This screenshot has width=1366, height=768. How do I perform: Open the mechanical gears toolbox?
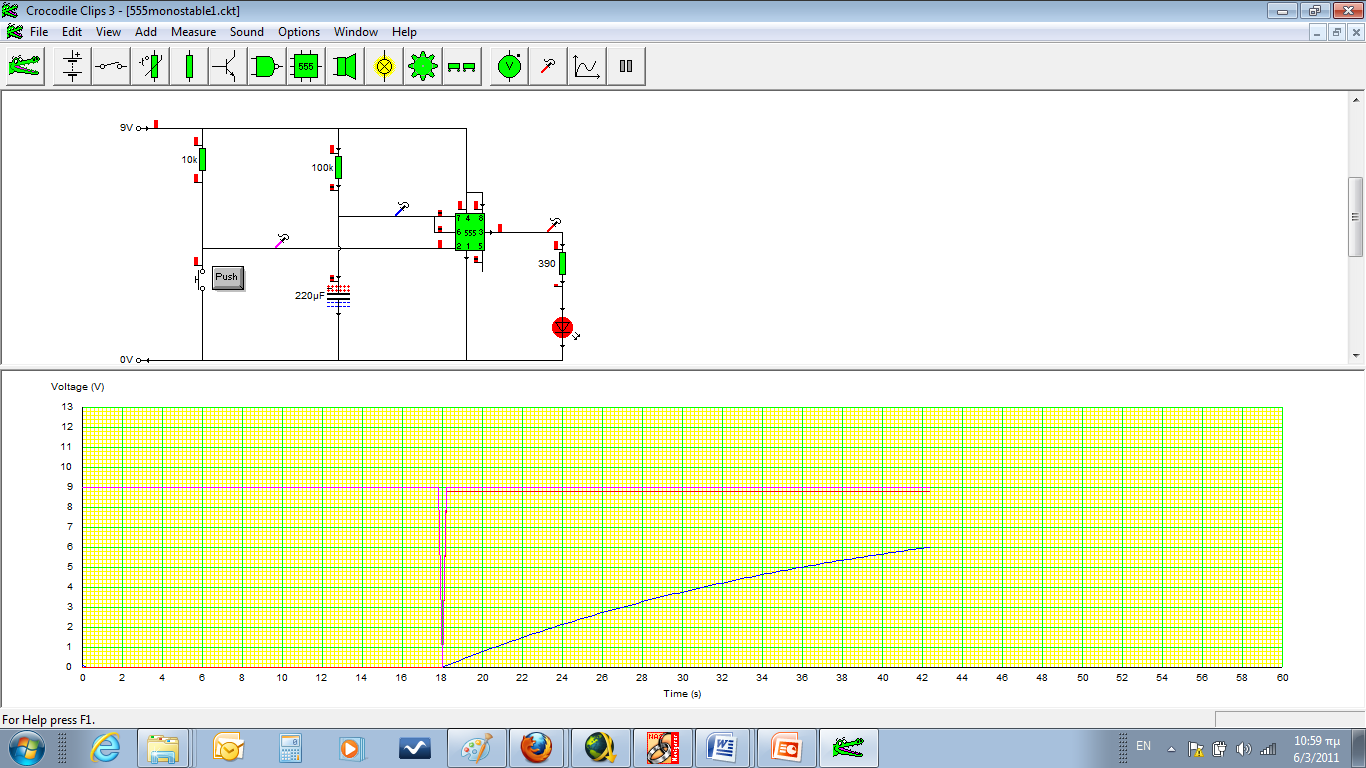(423, 67)
